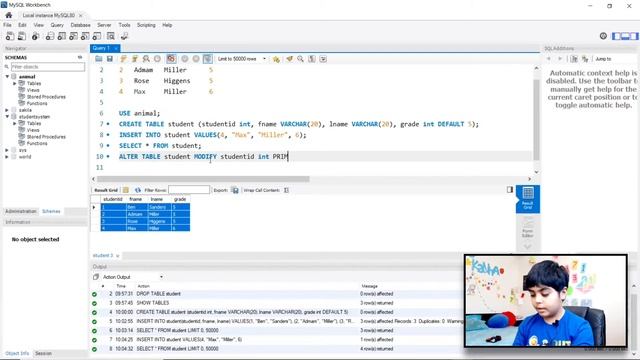
Task: Switch to the Administration tab
Action: tap(21, 211)
